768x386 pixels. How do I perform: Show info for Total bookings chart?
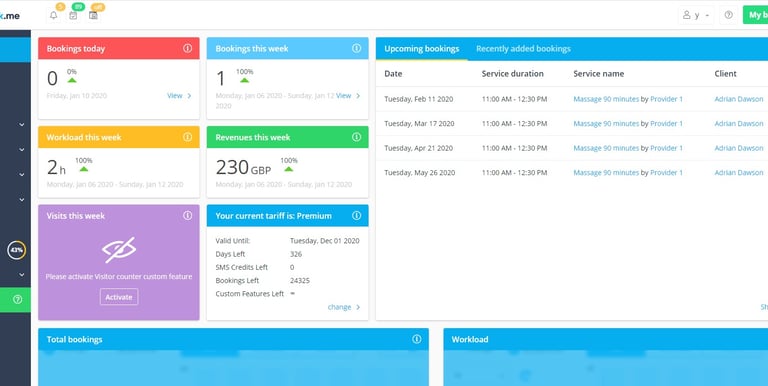coord(417,339)
